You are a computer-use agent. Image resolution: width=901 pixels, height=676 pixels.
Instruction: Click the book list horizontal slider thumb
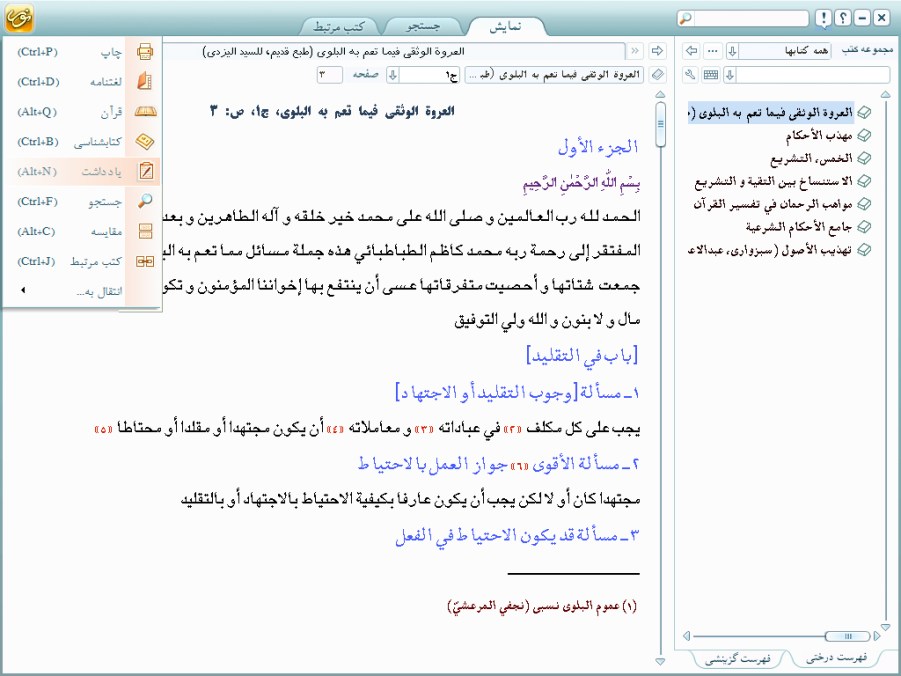(848, 636)
